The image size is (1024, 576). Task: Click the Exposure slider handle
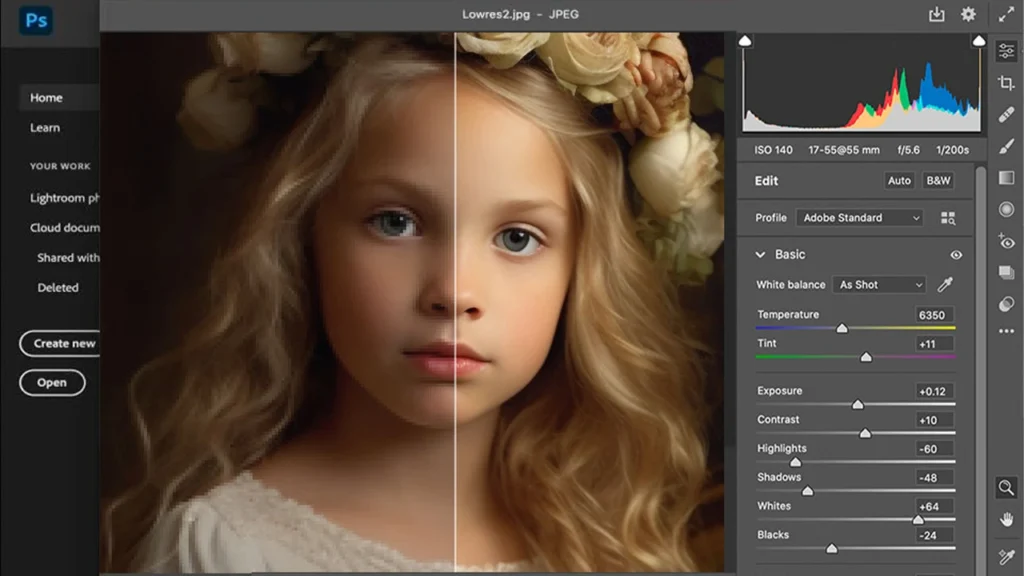tap(857, 404)
